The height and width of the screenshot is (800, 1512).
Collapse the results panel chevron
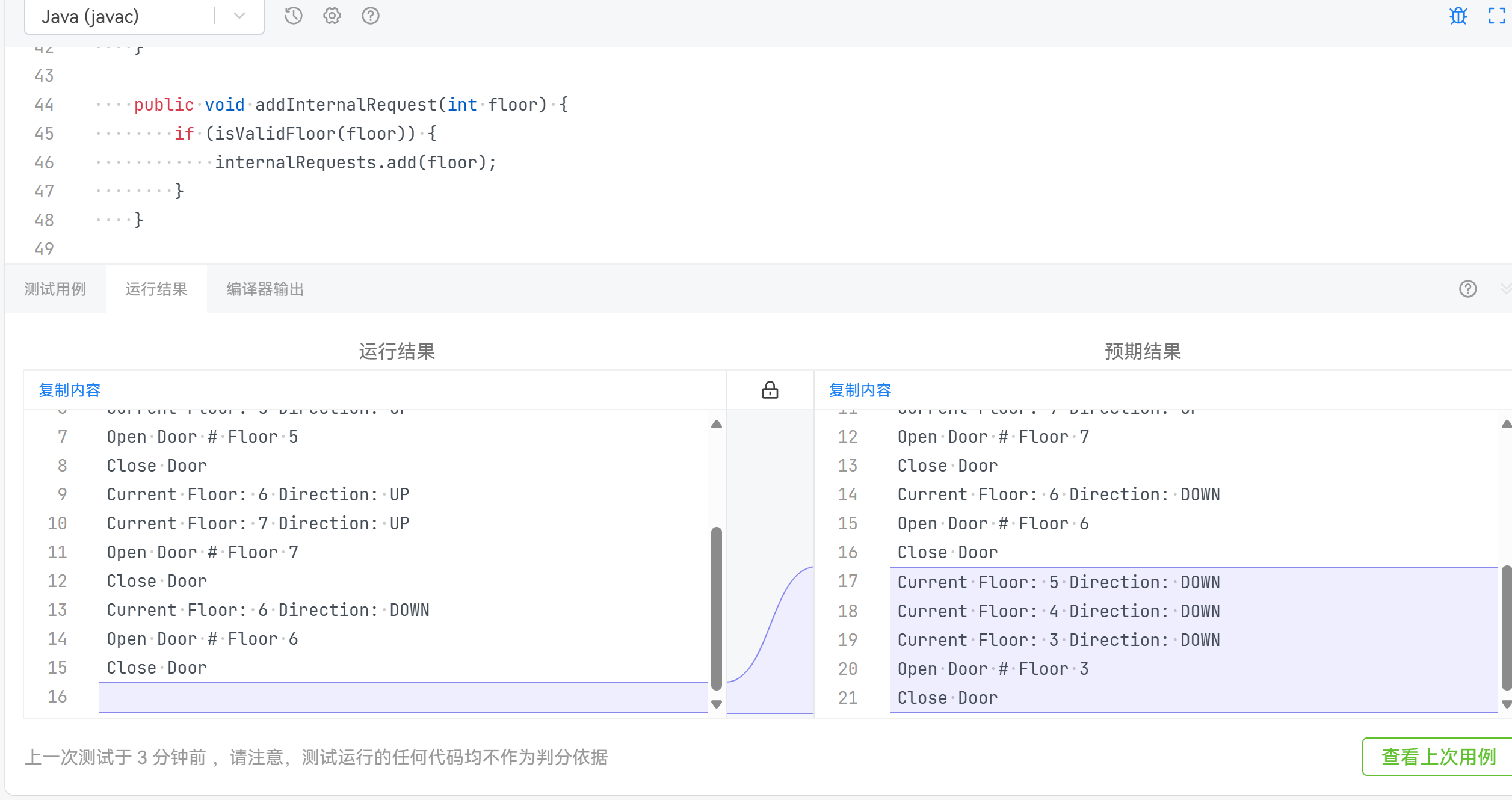coord(1505,289)
